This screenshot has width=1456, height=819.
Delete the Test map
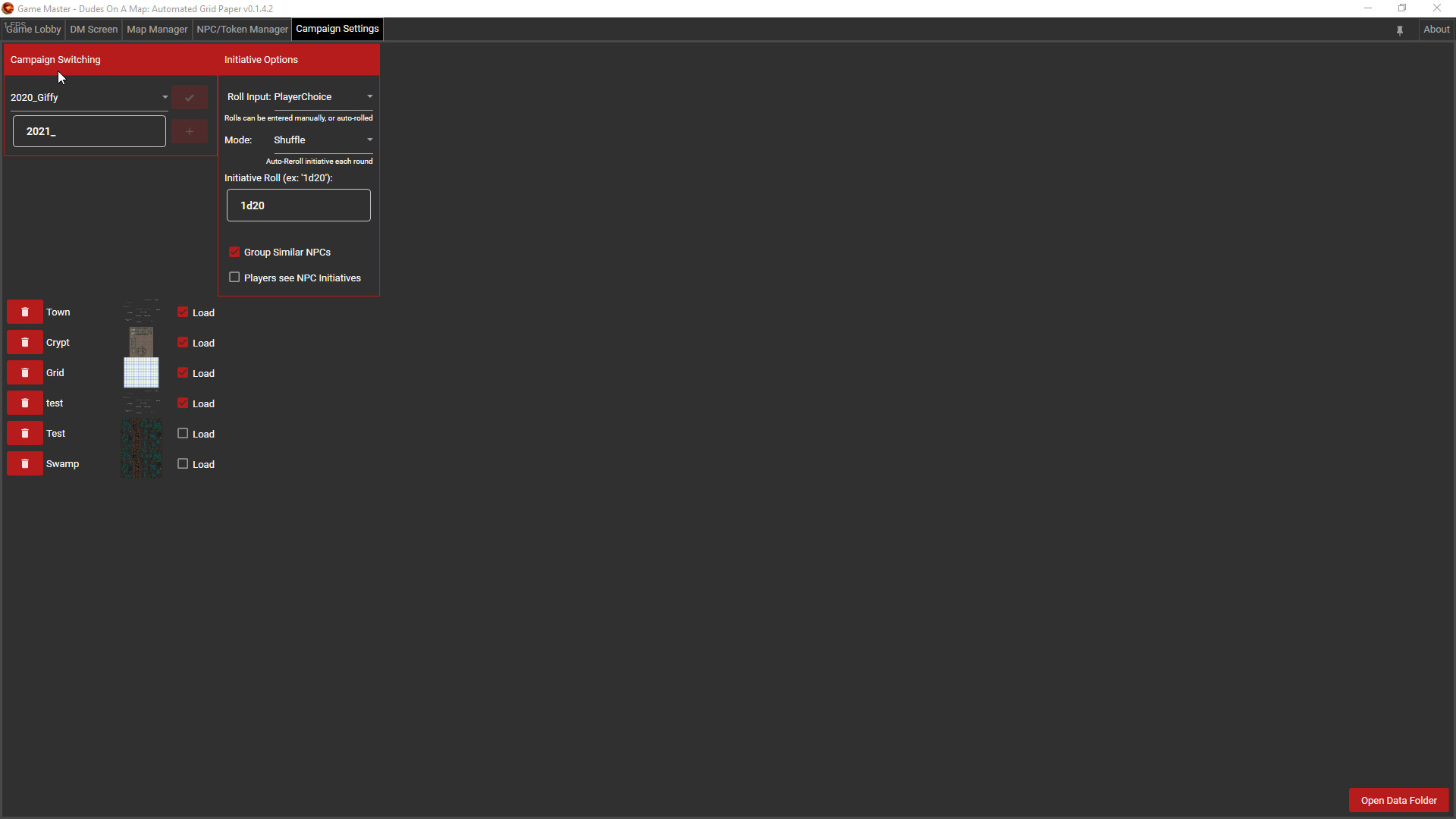24,433
